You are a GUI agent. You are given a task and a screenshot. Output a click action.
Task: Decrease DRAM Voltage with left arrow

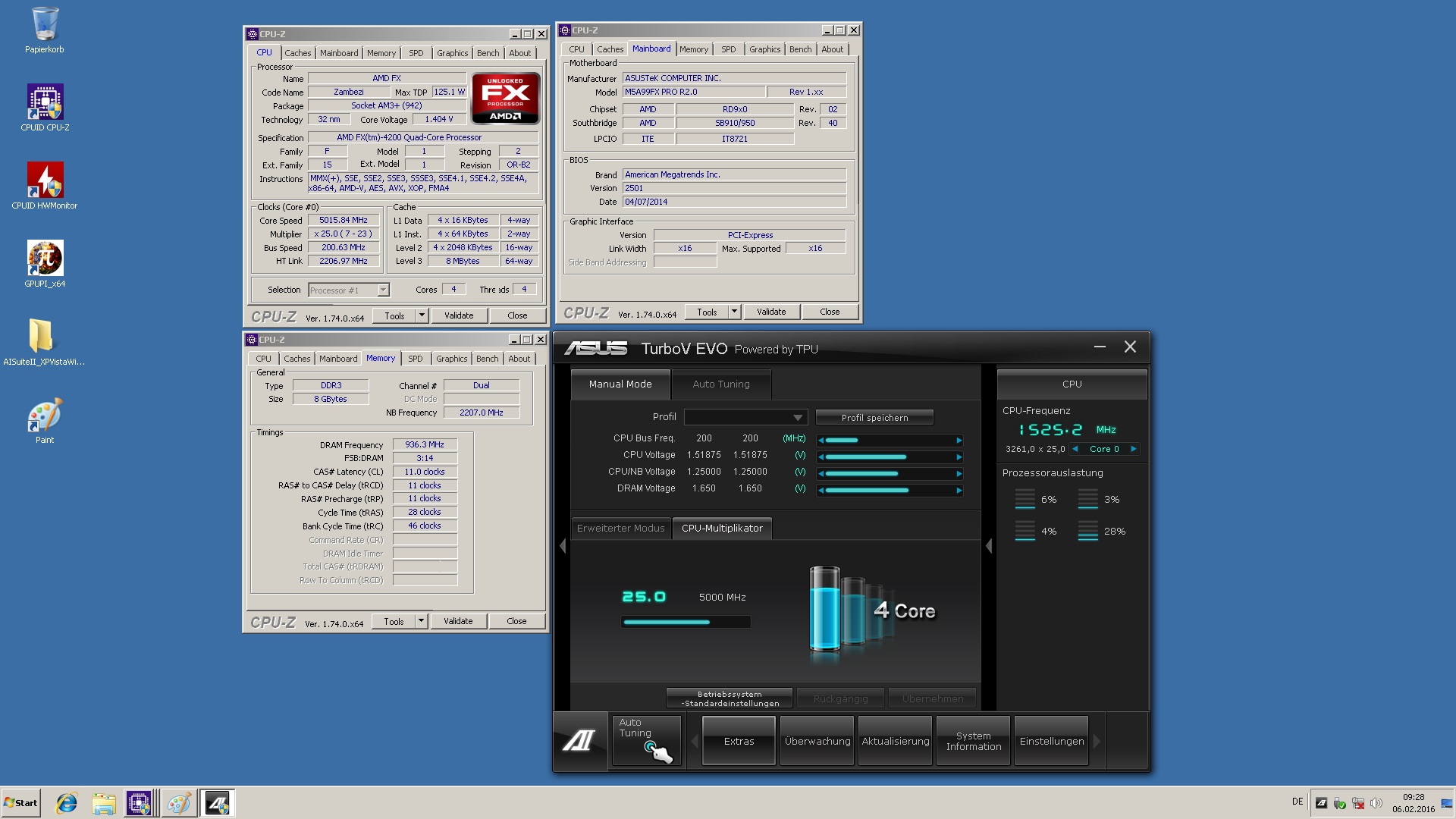pyautogui.click(x=821, y=491)
